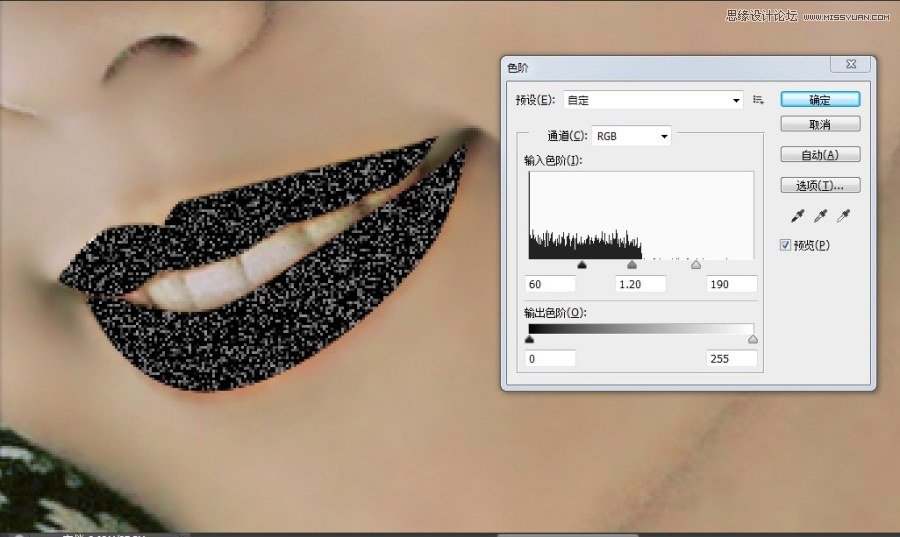Click the output black slider handle
Screen dimensions: 900x537
(x=529, y=340)
